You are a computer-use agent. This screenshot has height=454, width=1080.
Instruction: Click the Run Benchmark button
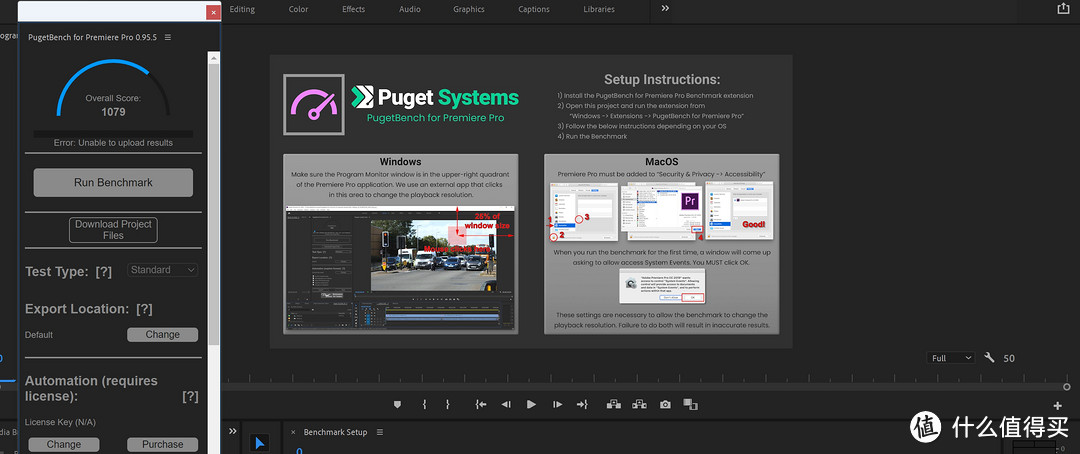(x=113, y=183)
